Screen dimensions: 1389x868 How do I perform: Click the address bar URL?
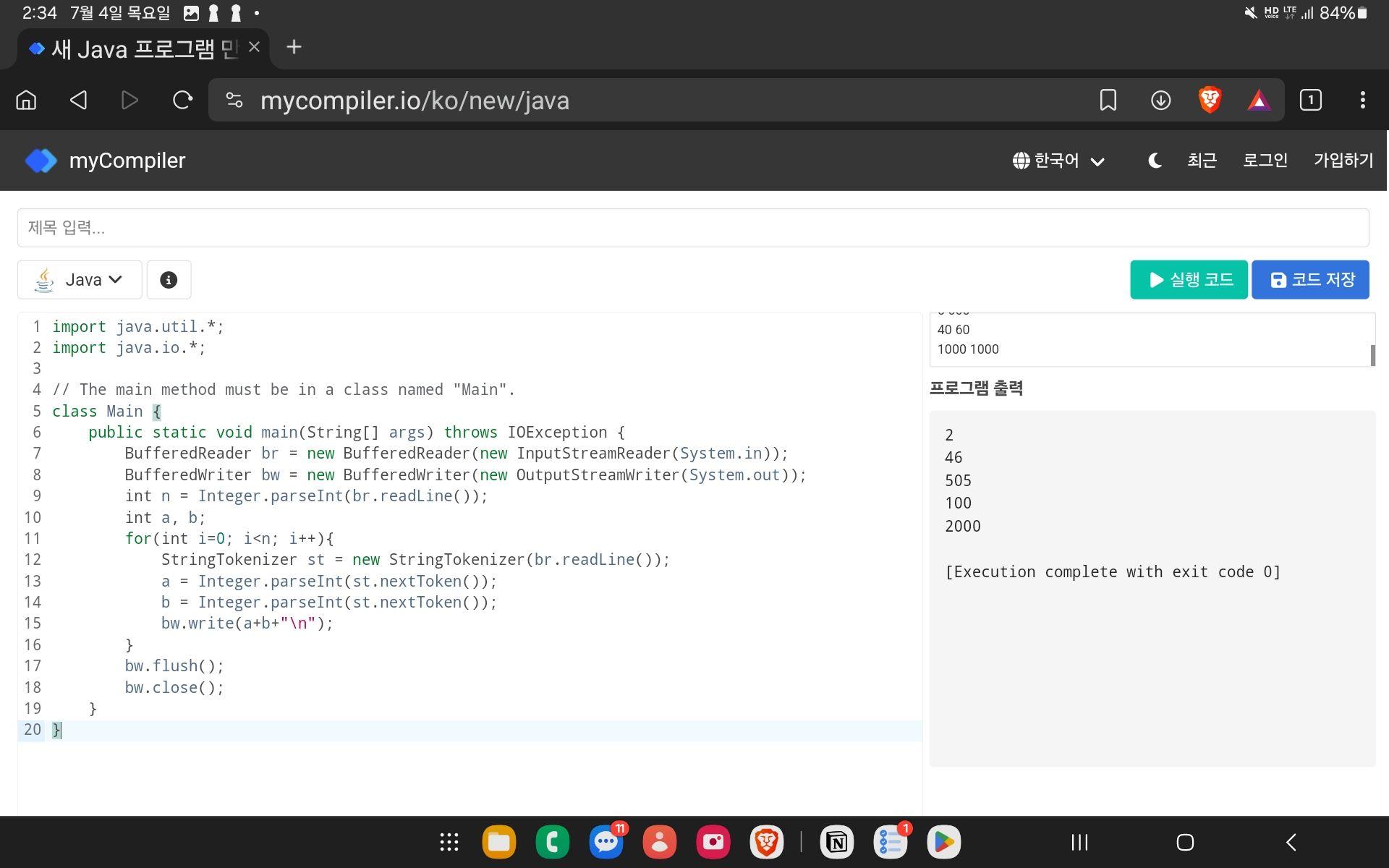tap(415, 101)
